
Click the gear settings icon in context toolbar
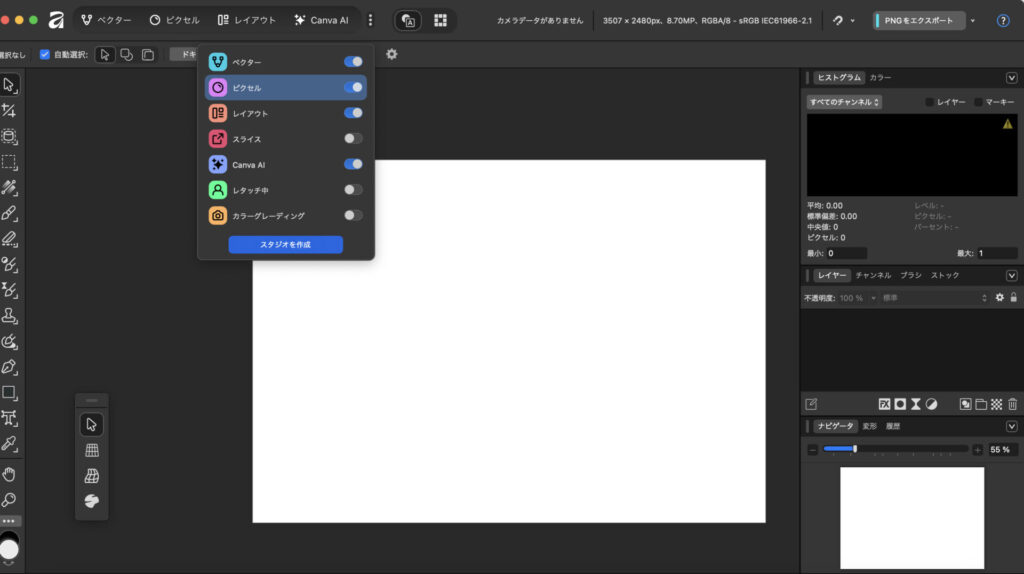tap(391, 54)
